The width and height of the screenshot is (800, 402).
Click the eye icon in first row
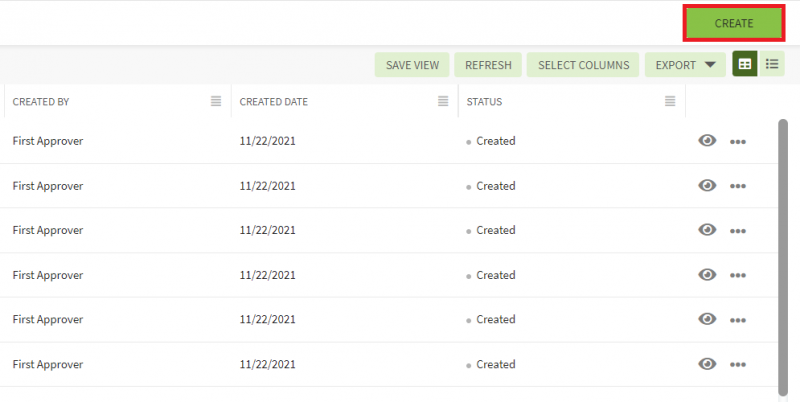[x=707, y=141]
